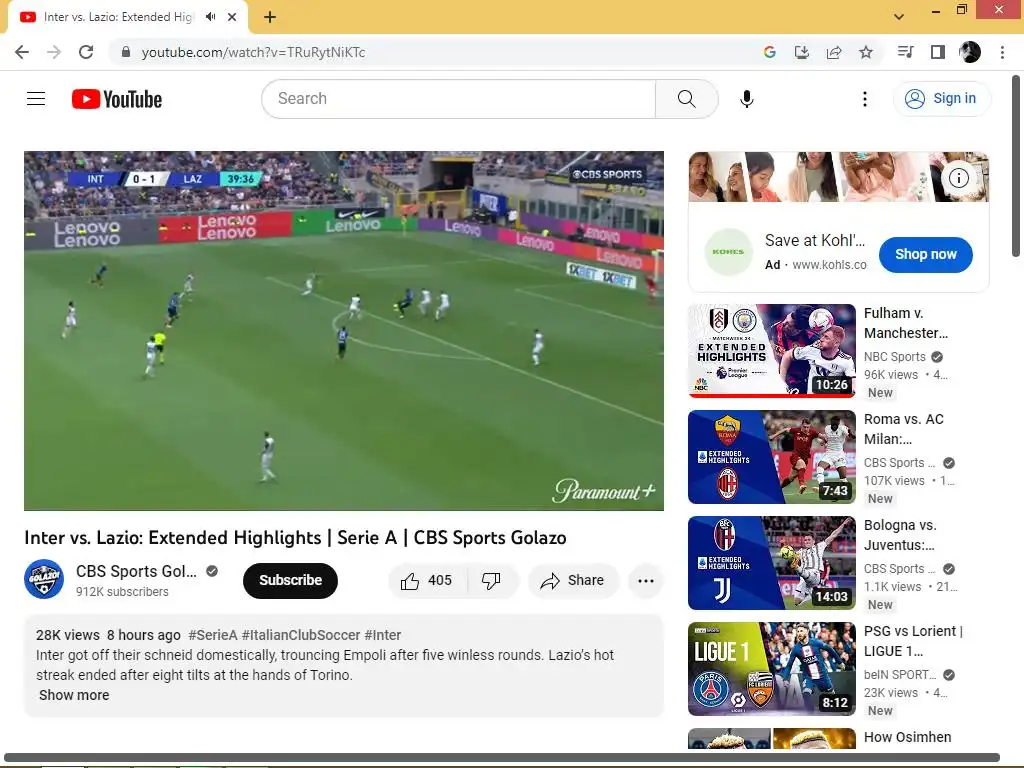Open Bologna vs. Juventus thumbnail
This screenshot has width=1024, height=768.
pyautogui.click(x=771, y=562)
